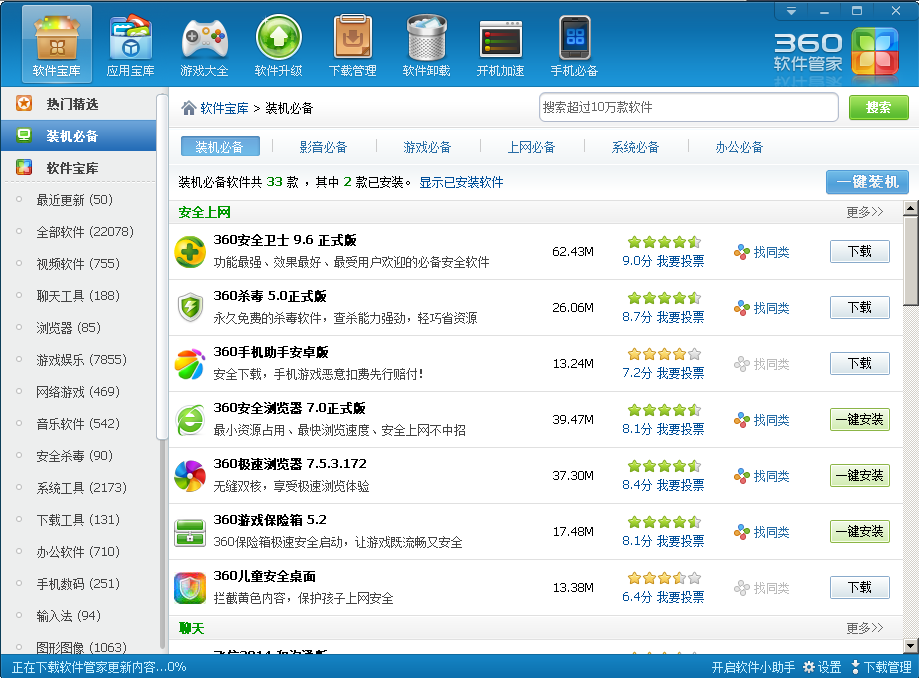919x678 pixels.
Task: Click the software search input field
Action: pos(688,107)
